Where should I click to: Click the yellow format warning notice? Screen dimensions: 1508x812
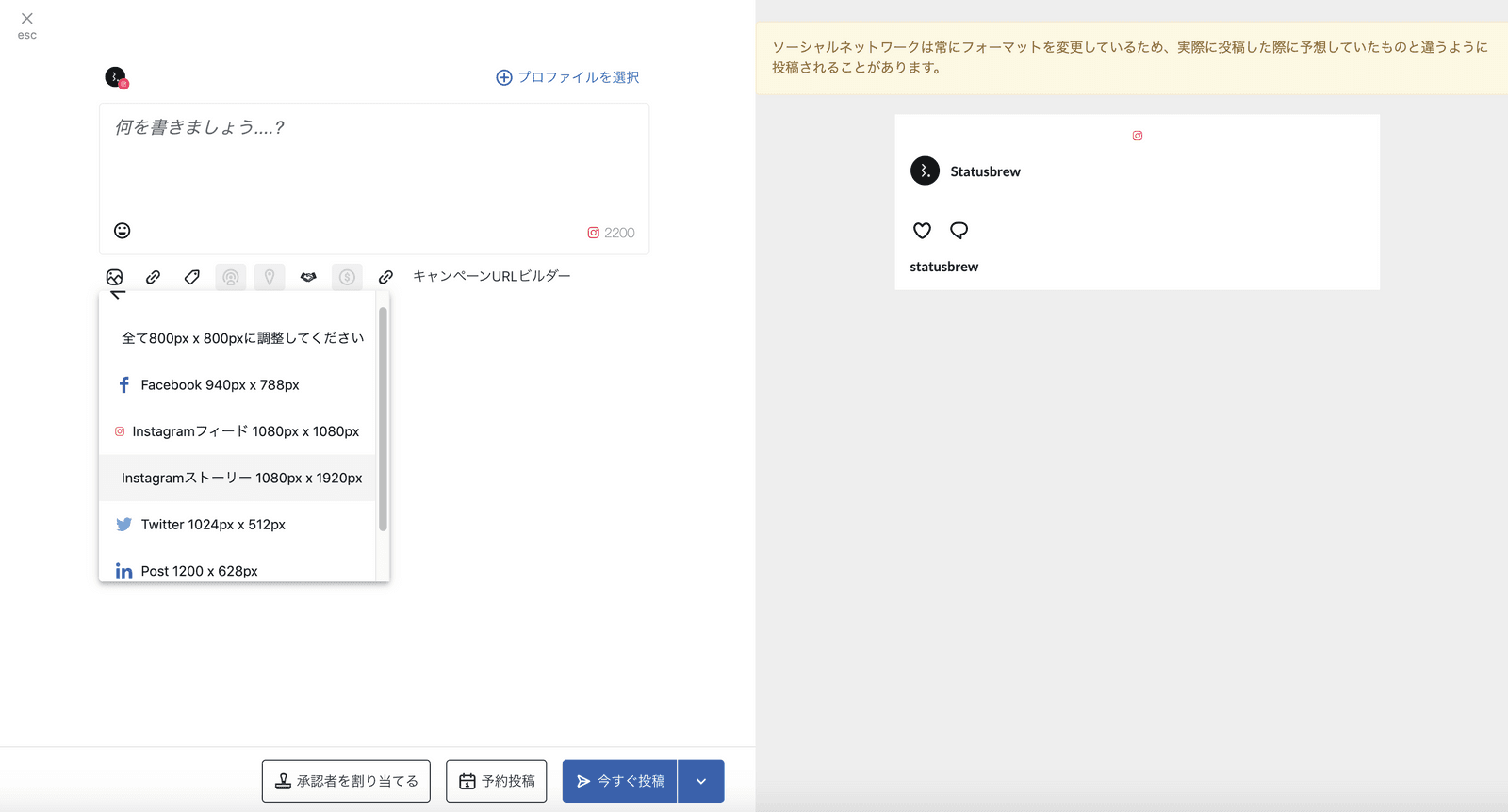click(1132, 57)
